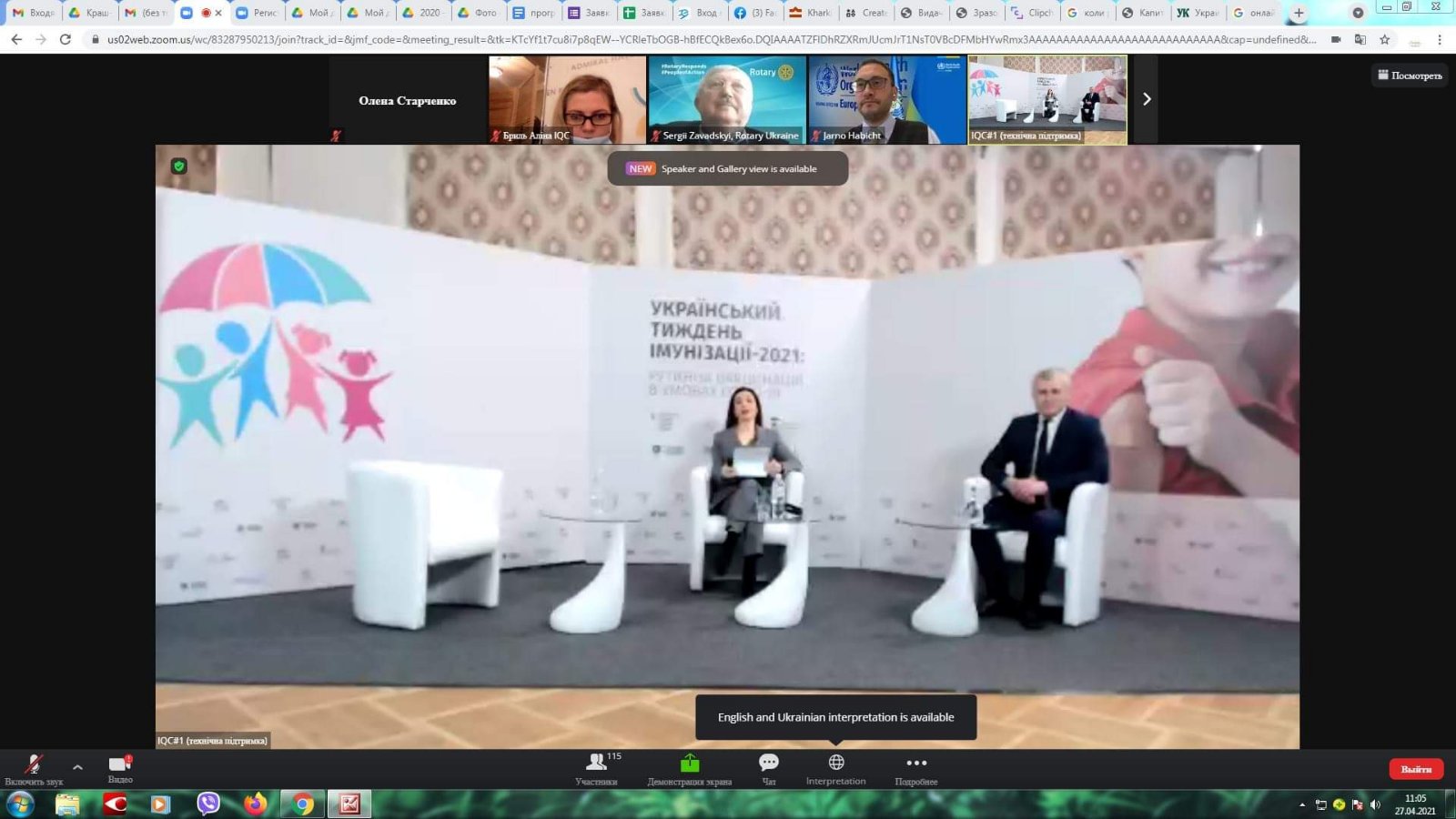Switch to the Kharkiv browser tab

(810, 13)
